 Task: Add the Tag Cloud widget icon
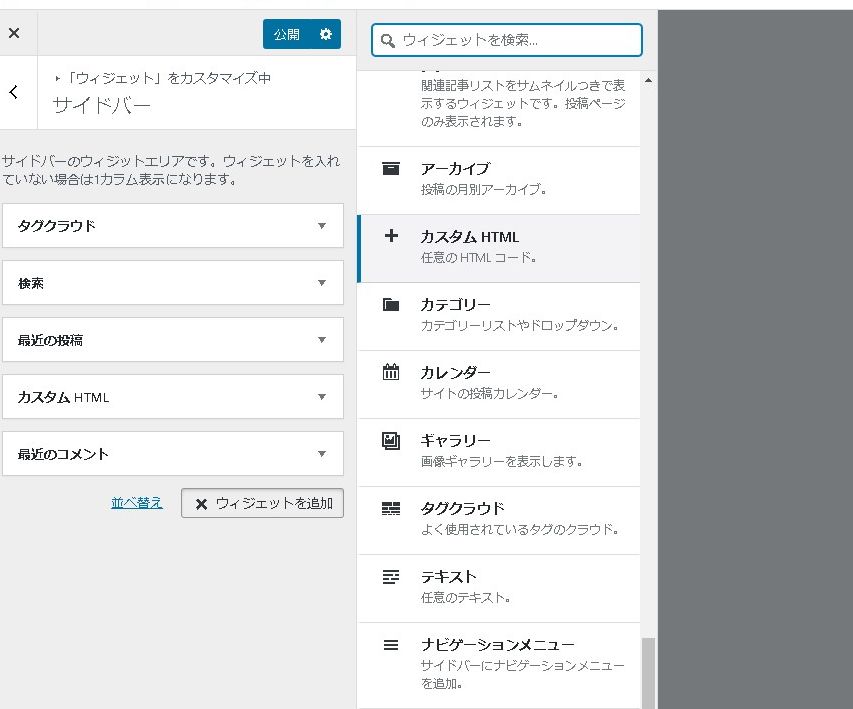[391, 509]
